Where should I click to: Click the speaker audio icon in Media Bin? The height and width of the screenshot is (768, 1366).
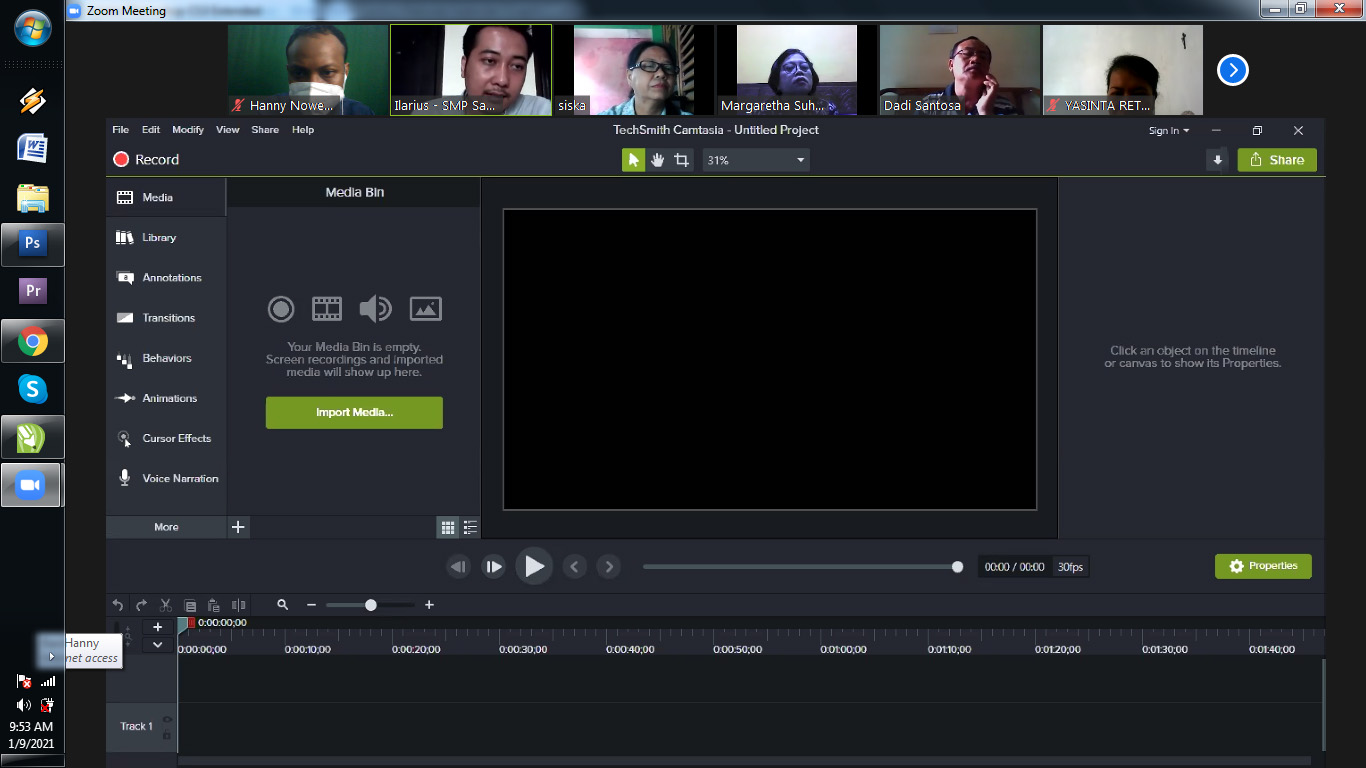pos(375,309)
